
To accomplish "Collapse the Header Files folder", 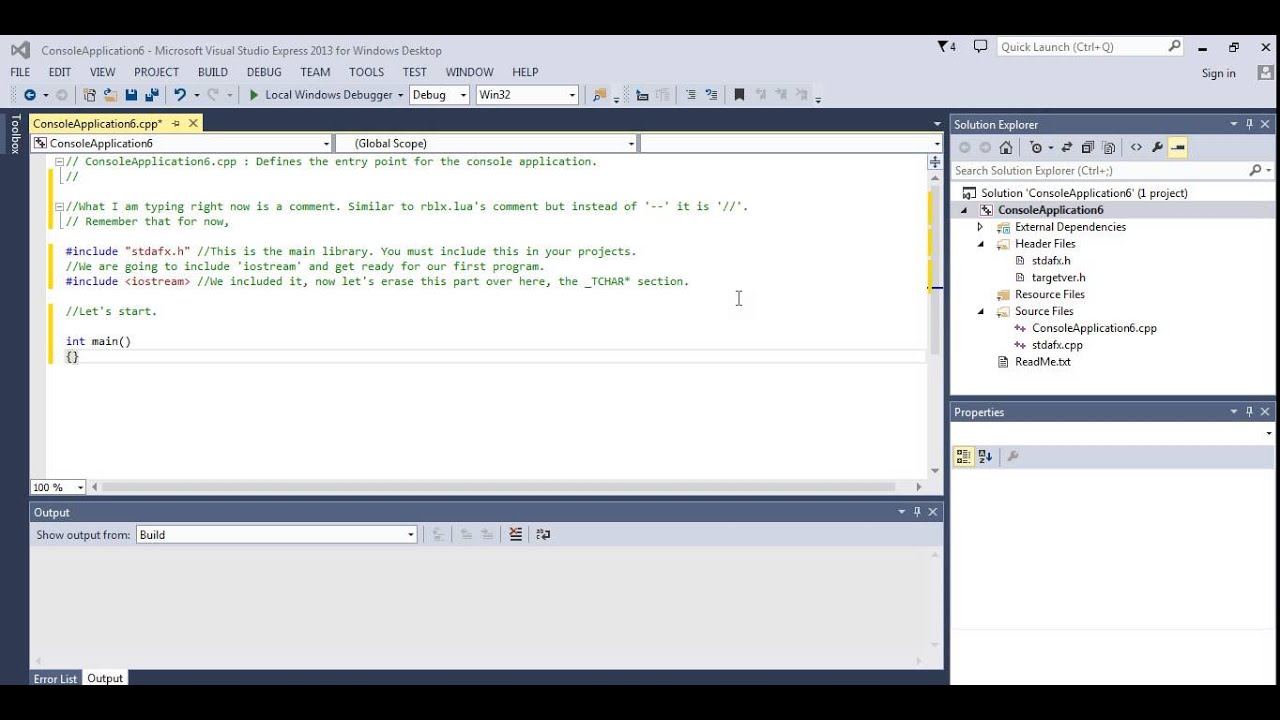I will pyautogui.click(x=980, y=244).
